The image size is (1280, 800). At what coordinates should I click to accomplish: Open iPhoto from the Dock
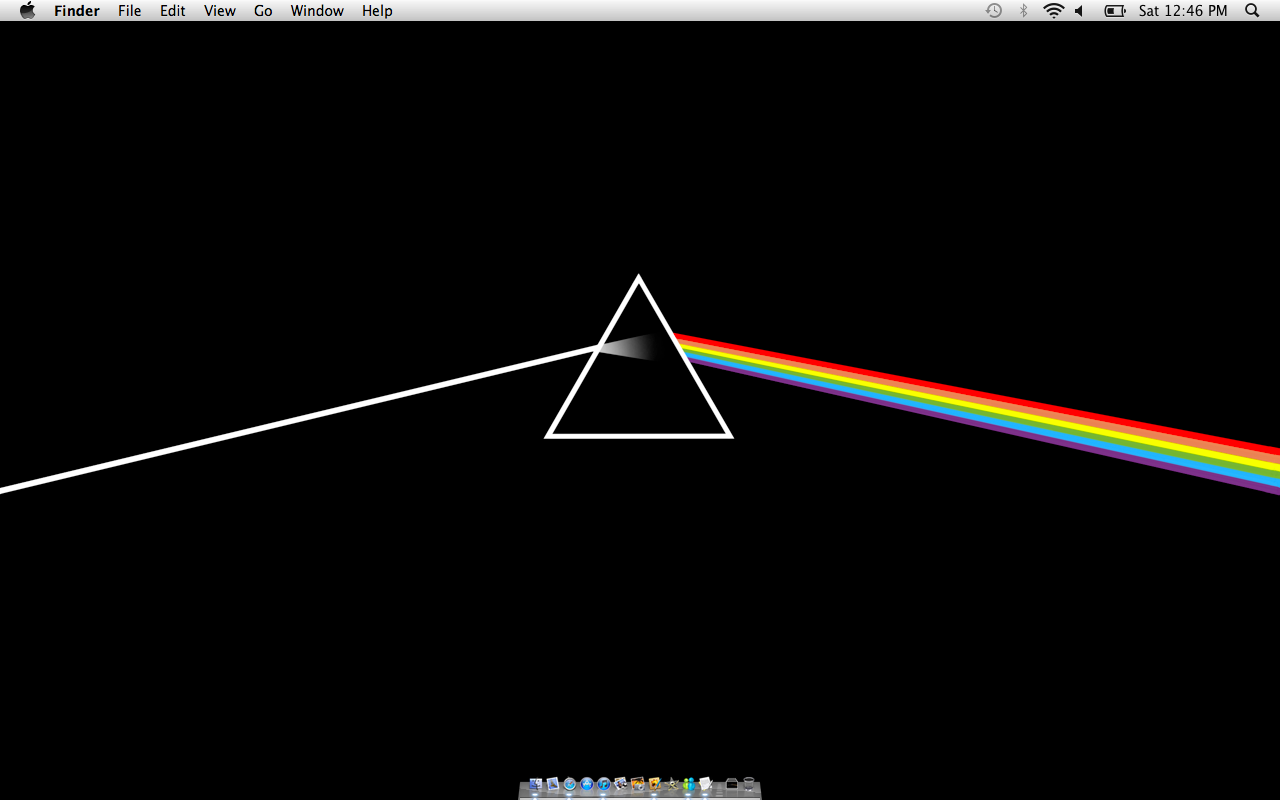(x=620, y=784)
